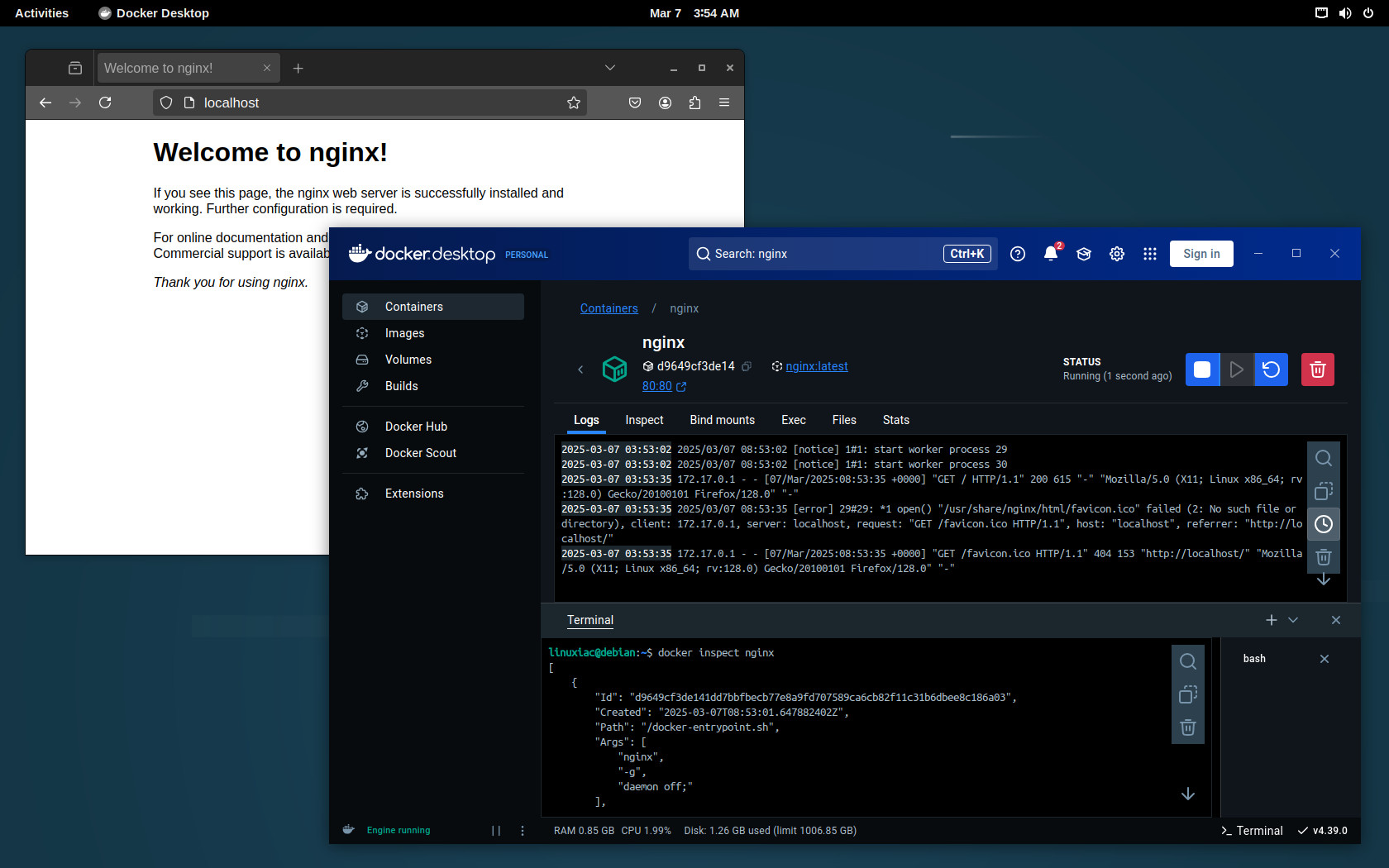Follow the Containers breadcrumb link

point(609,308)
